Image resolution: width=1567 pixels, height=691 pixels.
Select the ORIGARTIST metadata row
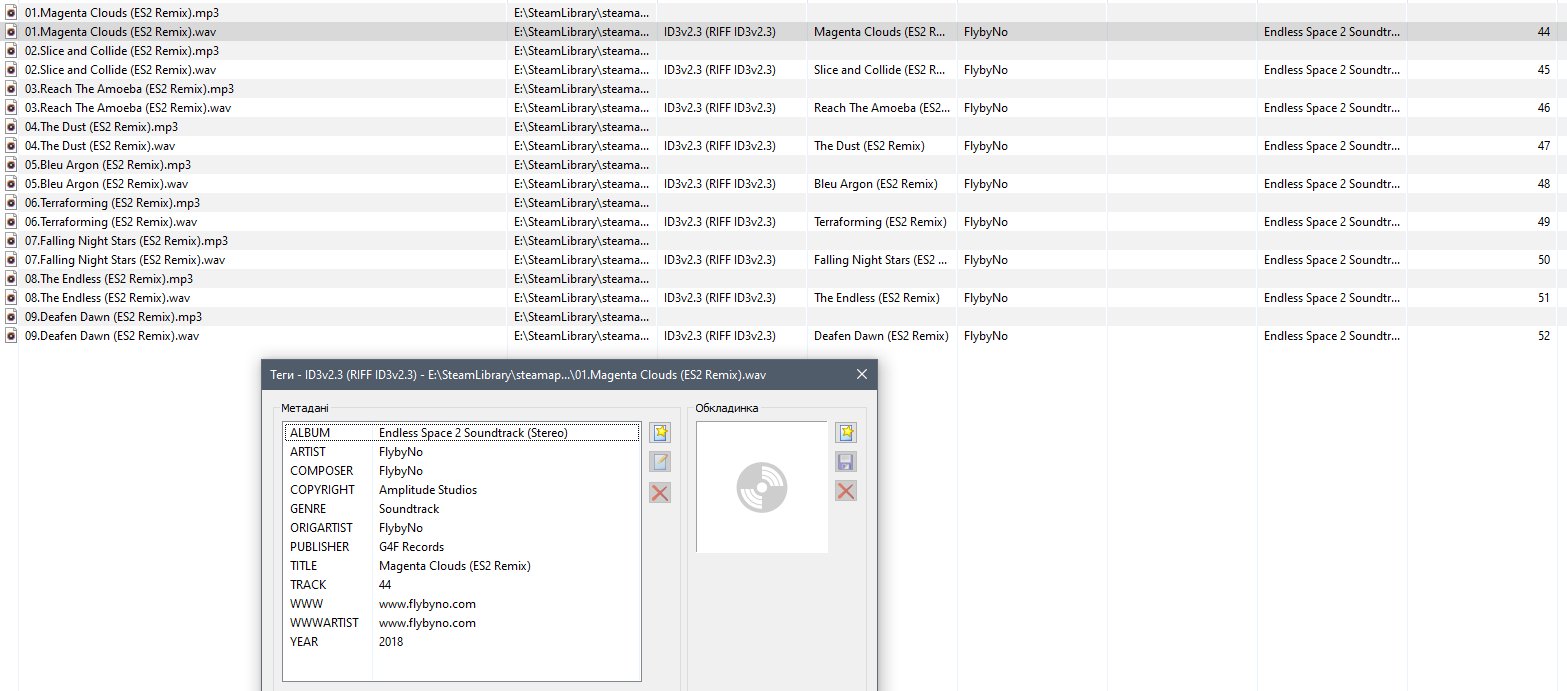[x=462, y=528]
